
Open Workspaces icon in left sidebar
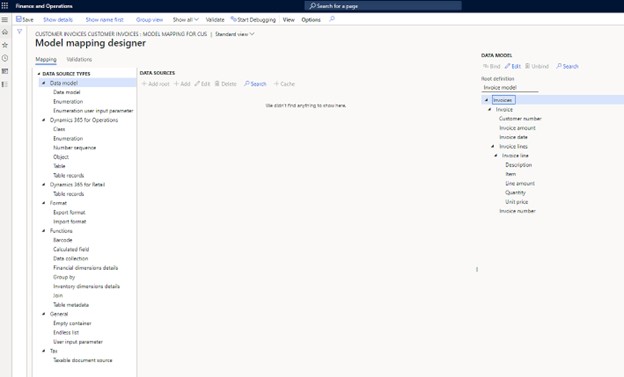5,71
